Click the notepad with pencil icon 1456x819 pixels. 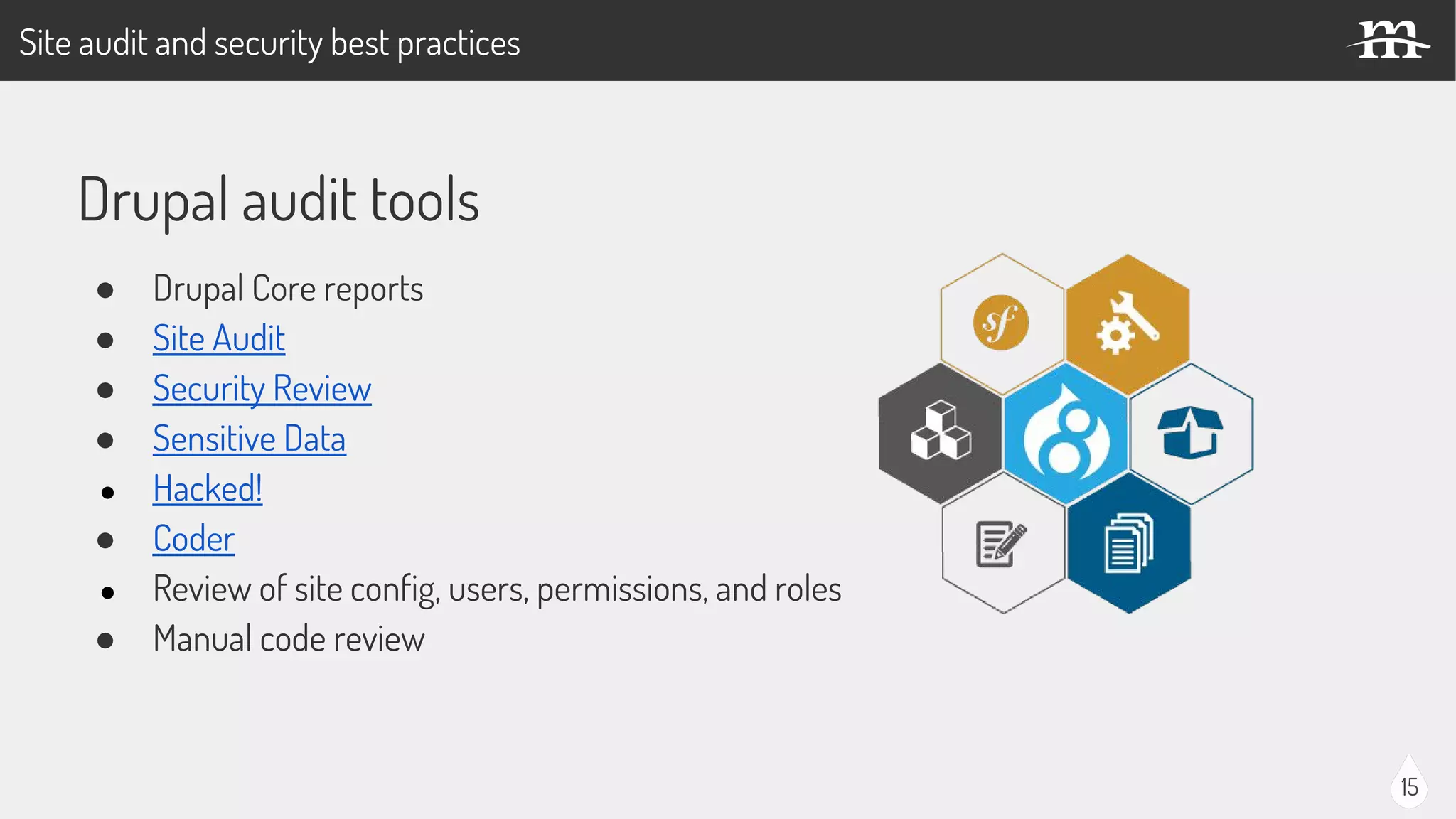(1003, 543)
